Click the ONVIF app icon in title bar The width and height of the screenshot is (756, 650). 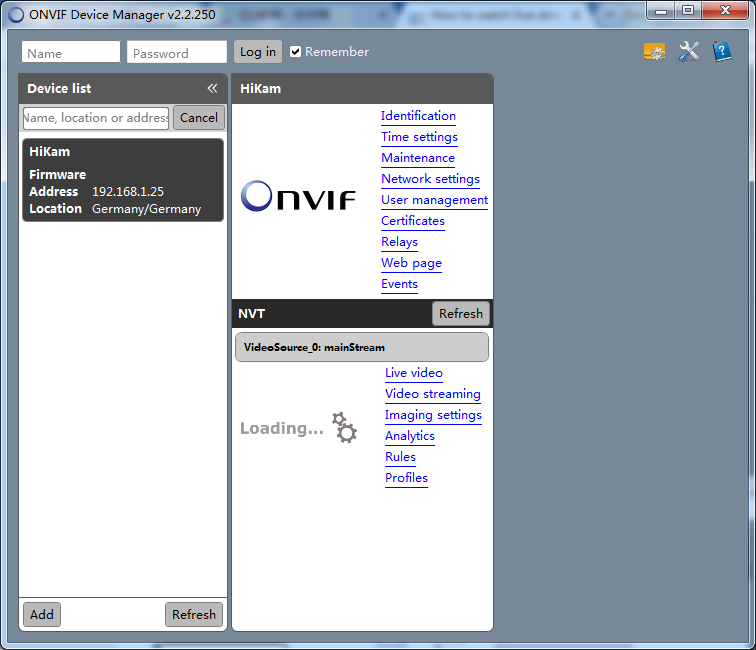pos(16,15)
